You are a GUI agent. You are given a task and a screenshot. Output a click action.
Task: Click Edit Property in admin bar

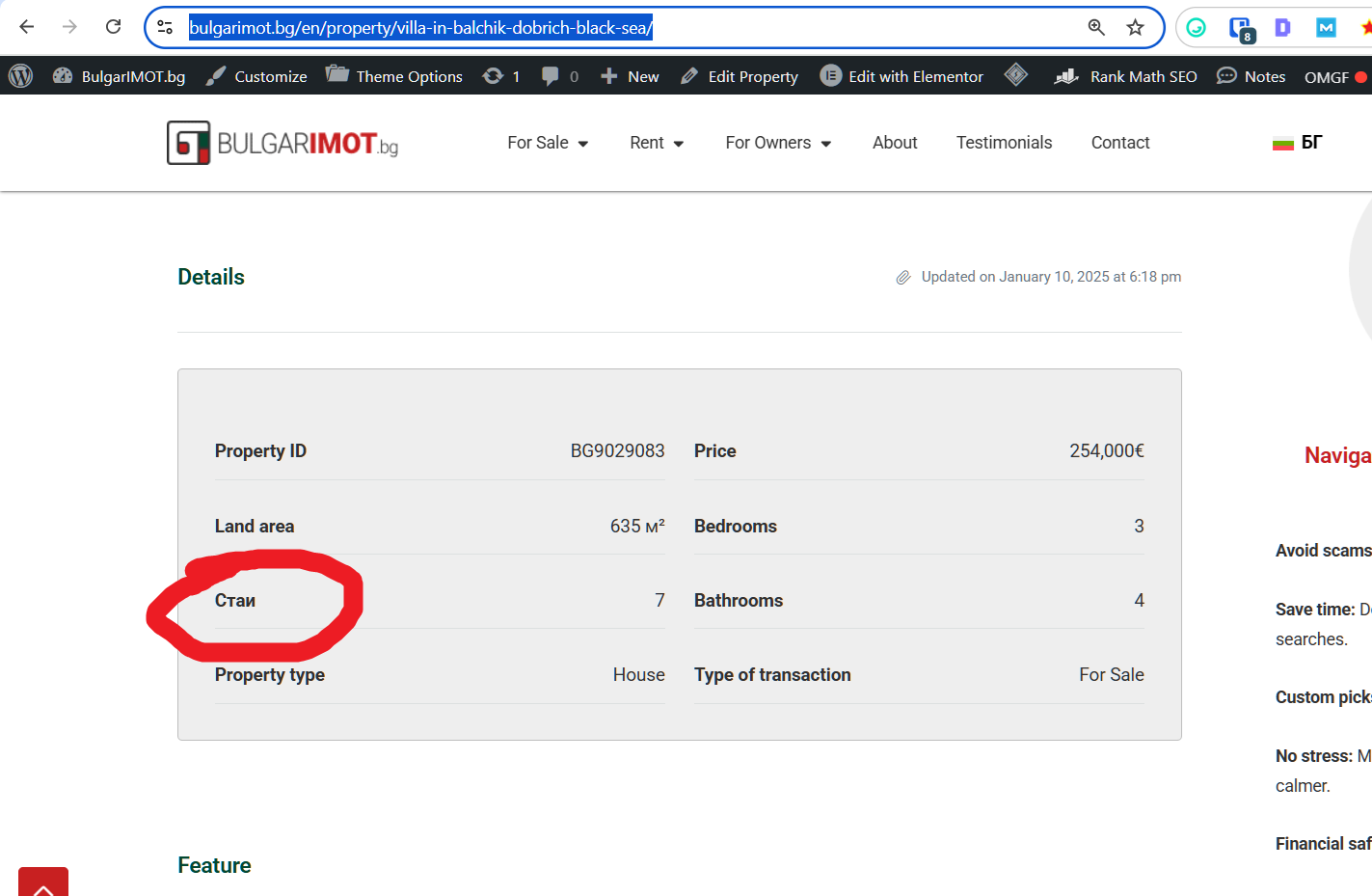(740, 76)
